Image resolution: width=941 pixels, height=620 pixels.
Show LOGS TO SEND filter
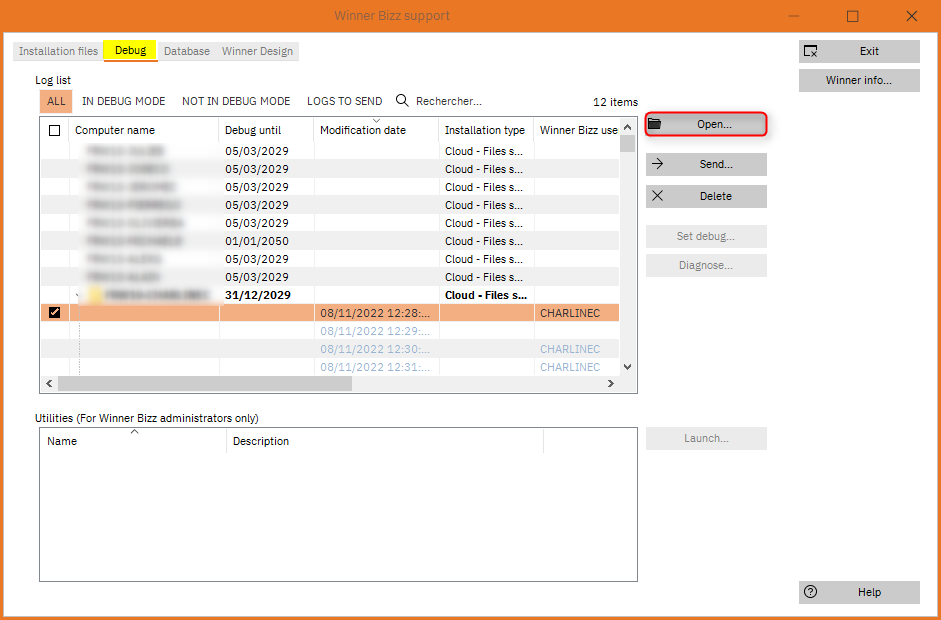344,101
